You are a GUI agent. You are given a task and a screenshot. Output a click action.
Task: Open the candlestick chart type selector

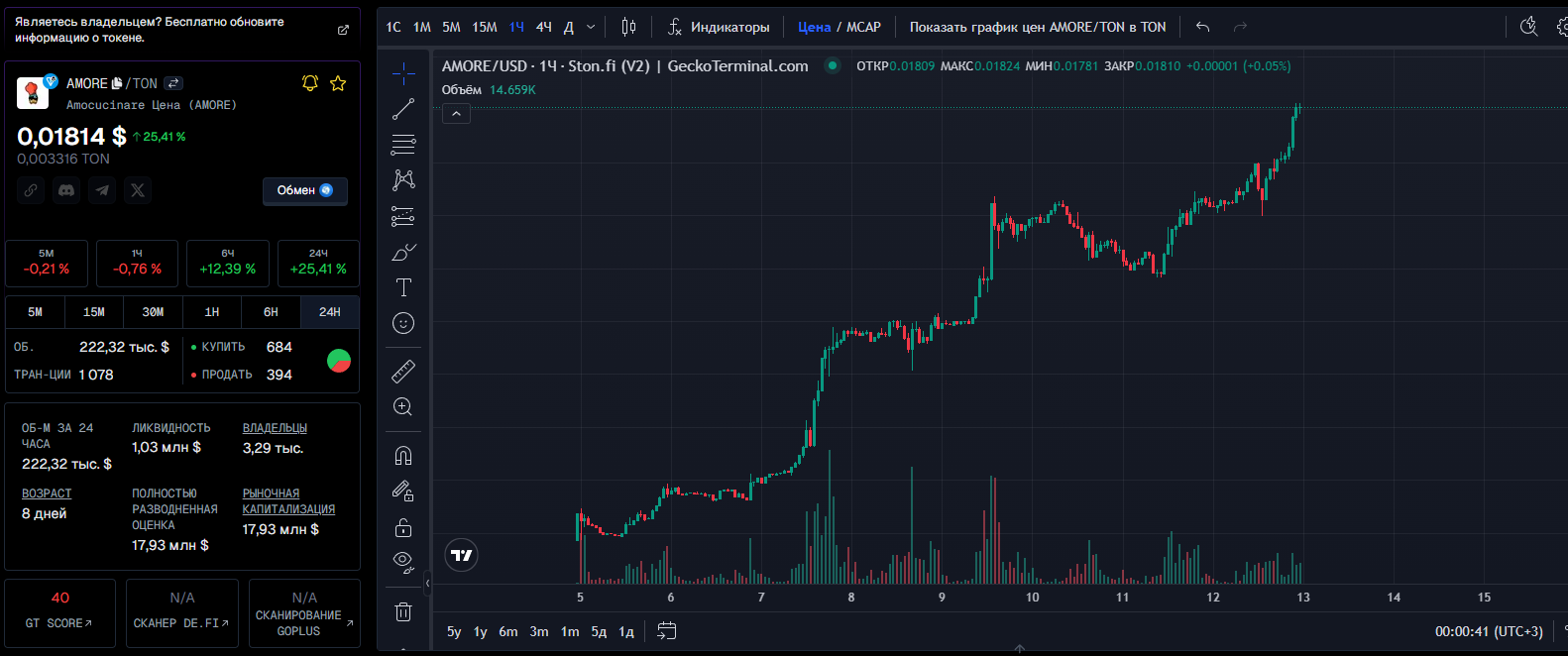point(628,27)
